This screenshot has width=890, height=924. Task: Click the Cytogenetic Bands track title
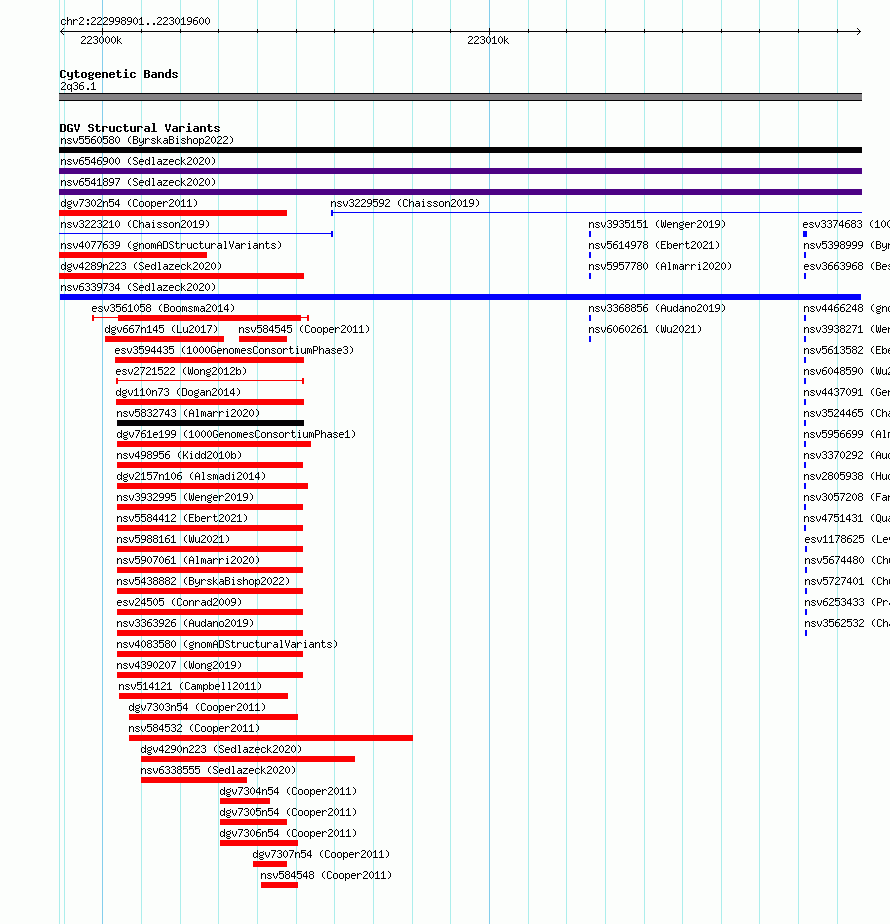pos(118,74)
